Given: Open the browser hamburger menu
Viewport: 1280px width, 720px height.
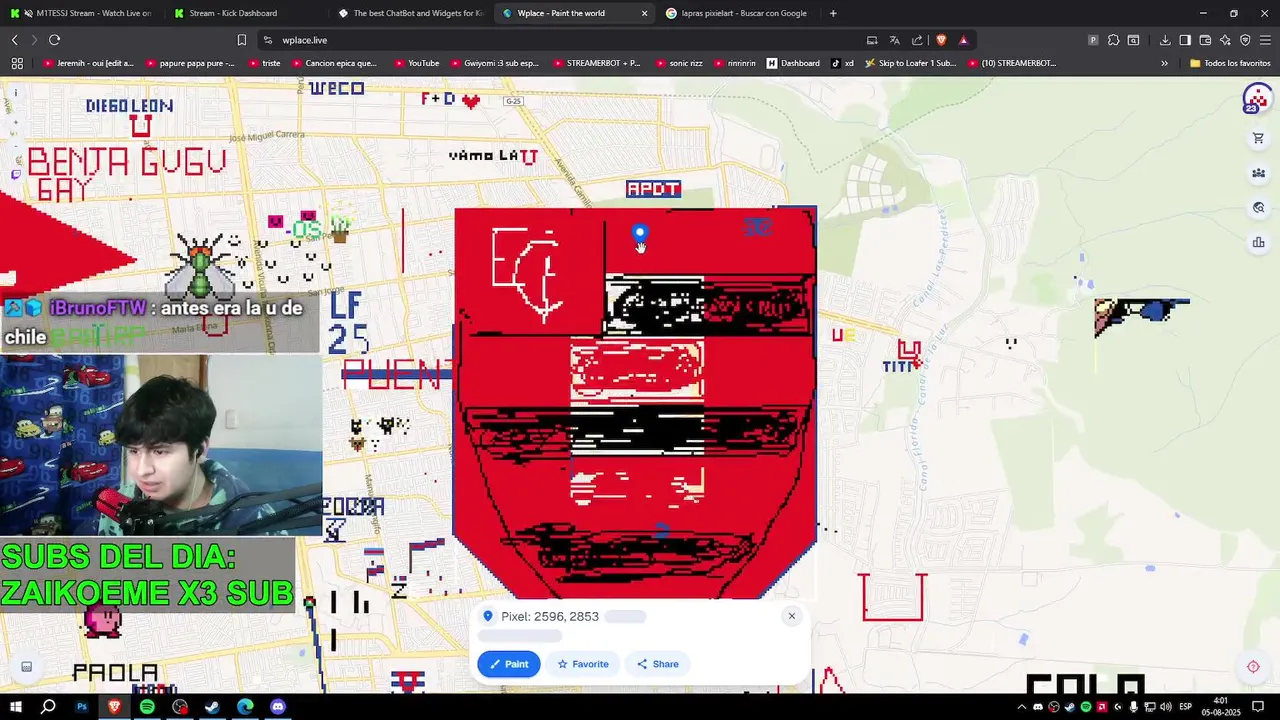Looking at the screenshot, I should point(1265,40).
